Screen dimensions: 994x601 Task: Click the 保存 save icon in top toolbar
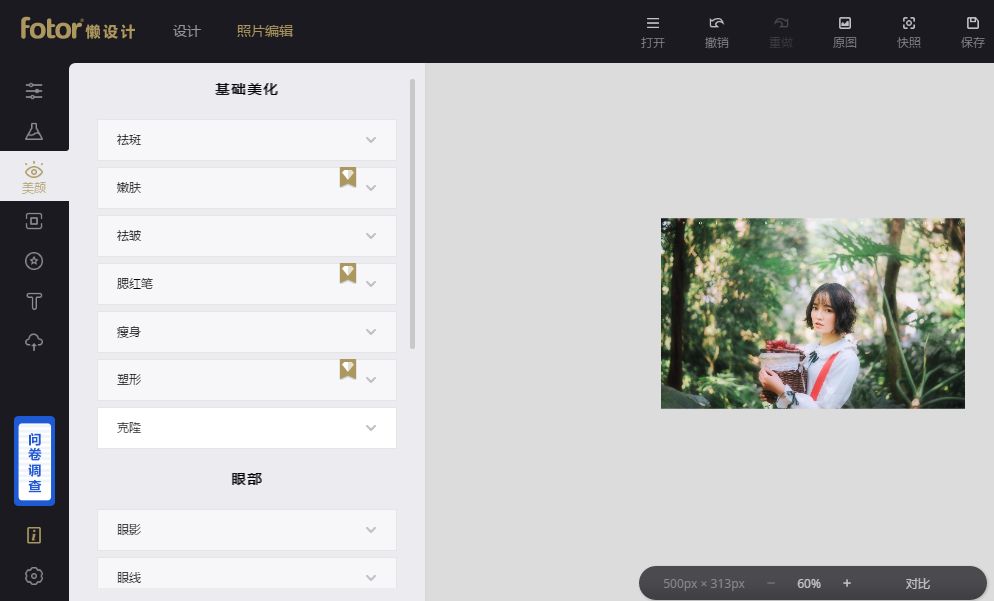tap(972, 31)
